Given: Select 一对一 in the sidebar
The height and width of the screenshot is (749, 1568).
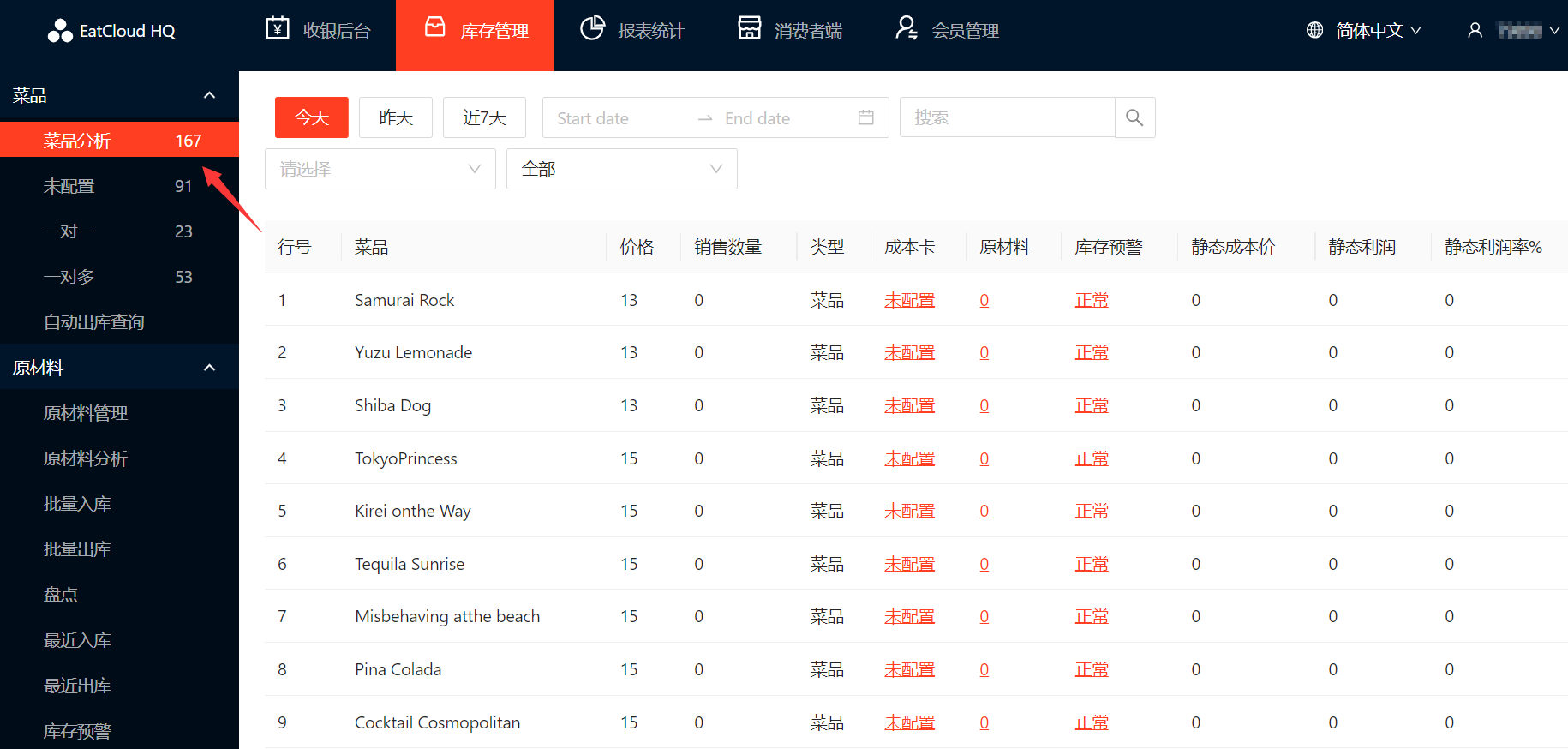Looking at the screenshot, I should point(119,231).
